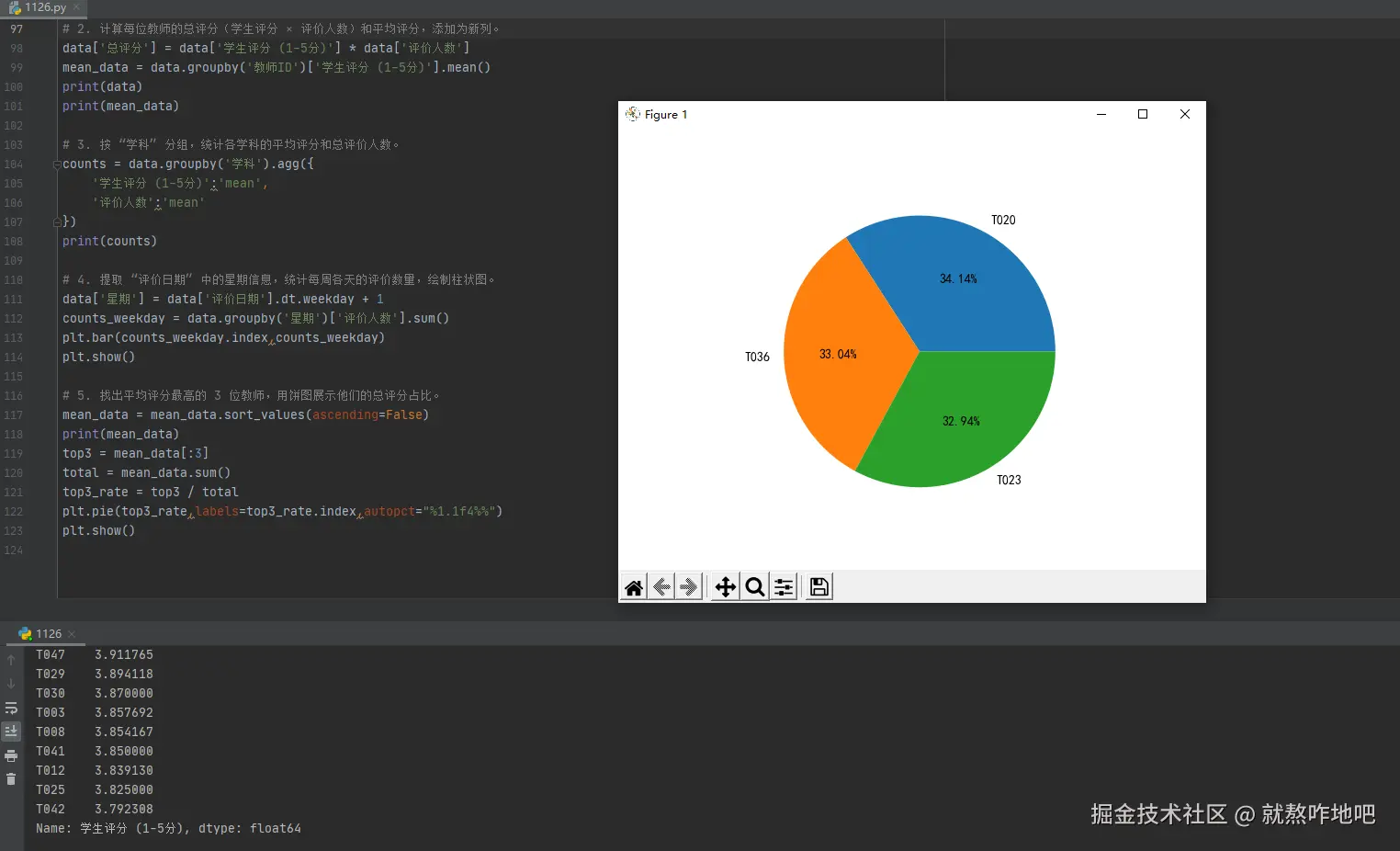
Task: Click console row T030 3.870000
Action: point(95,694)
